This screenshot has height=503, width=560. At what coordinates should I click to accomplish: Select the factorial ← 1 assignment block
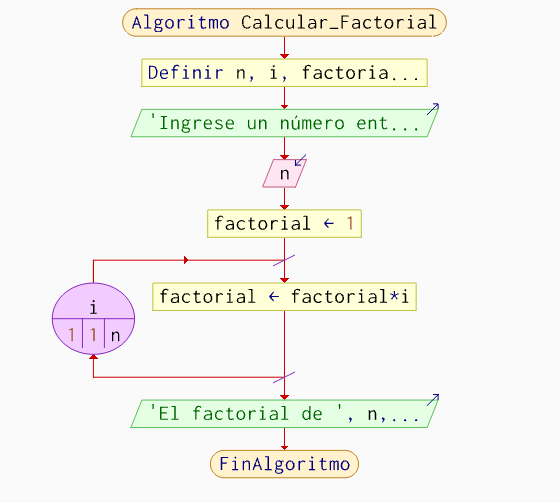tap(284, 224)
